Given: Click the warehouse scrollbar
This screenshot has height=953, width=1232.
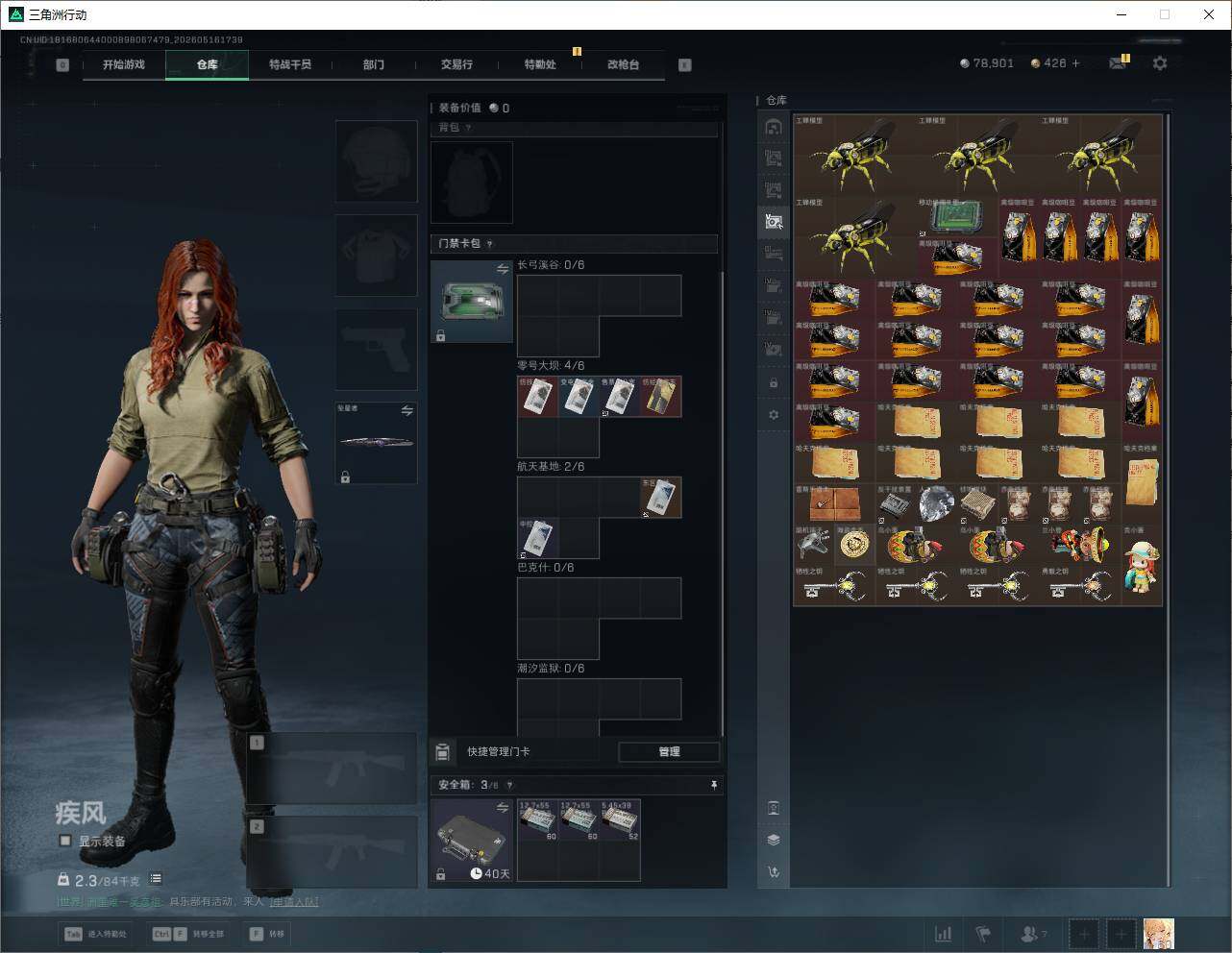Looking at the screenshot, I should click(1168, 500).
